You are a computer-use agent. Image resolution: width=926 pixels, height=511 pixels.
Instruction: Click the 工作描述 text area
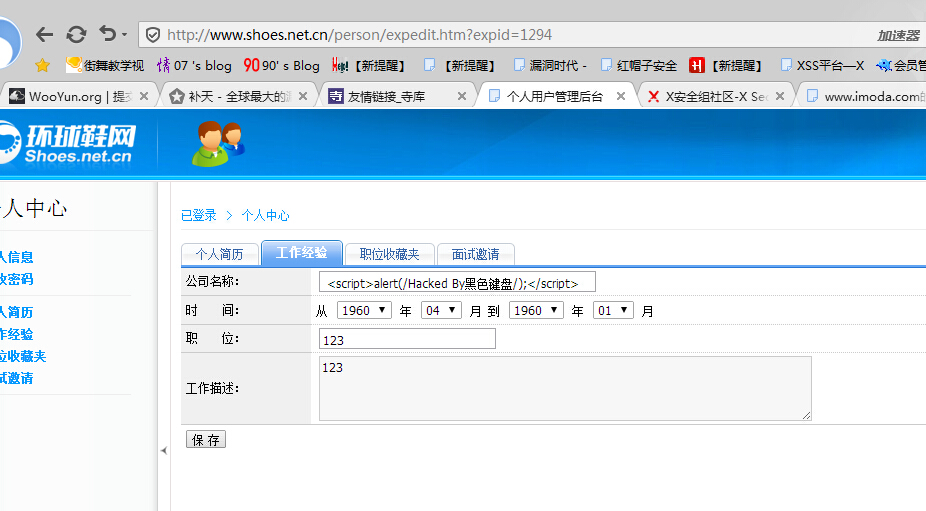565,389
